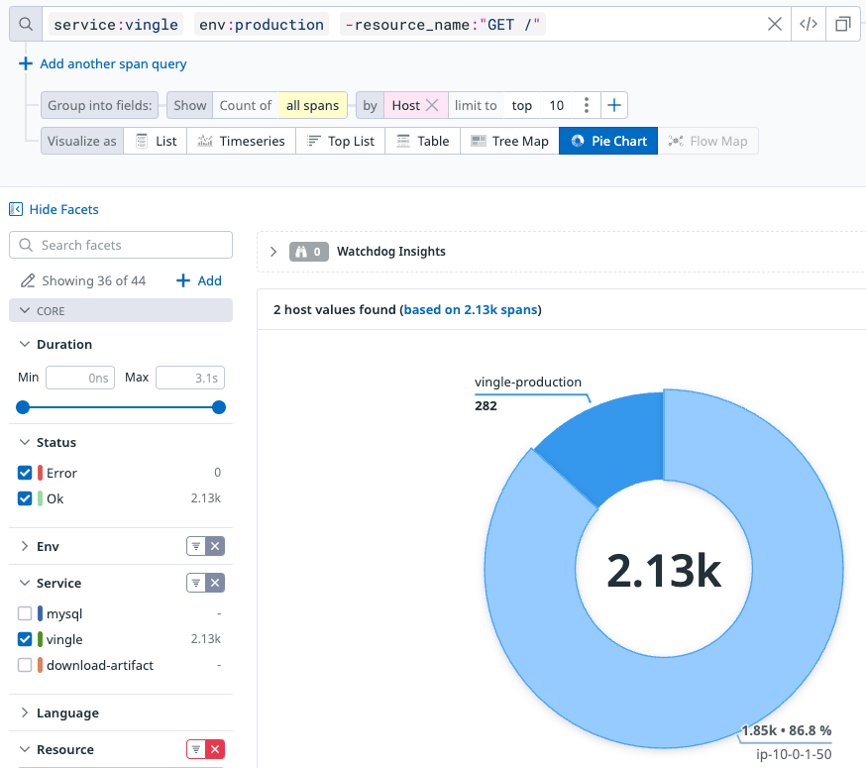Open the 'all spans' measure dropdown
Image resolution: width=866 pixels, height=768 pixels.
313,105
